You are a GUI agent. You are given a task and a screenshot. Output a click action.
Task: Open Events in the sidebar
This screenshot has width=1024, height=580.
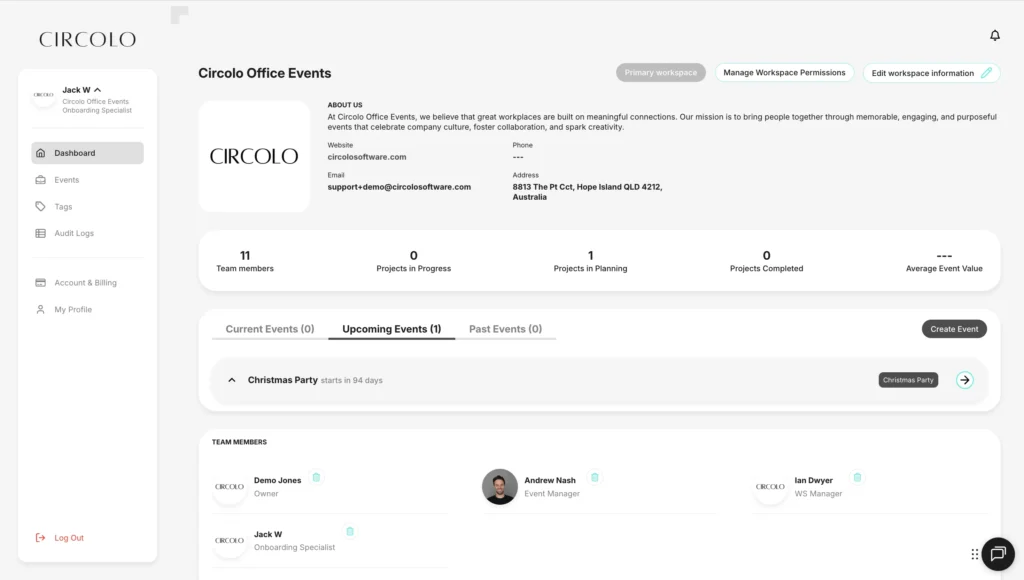[67, 180]
